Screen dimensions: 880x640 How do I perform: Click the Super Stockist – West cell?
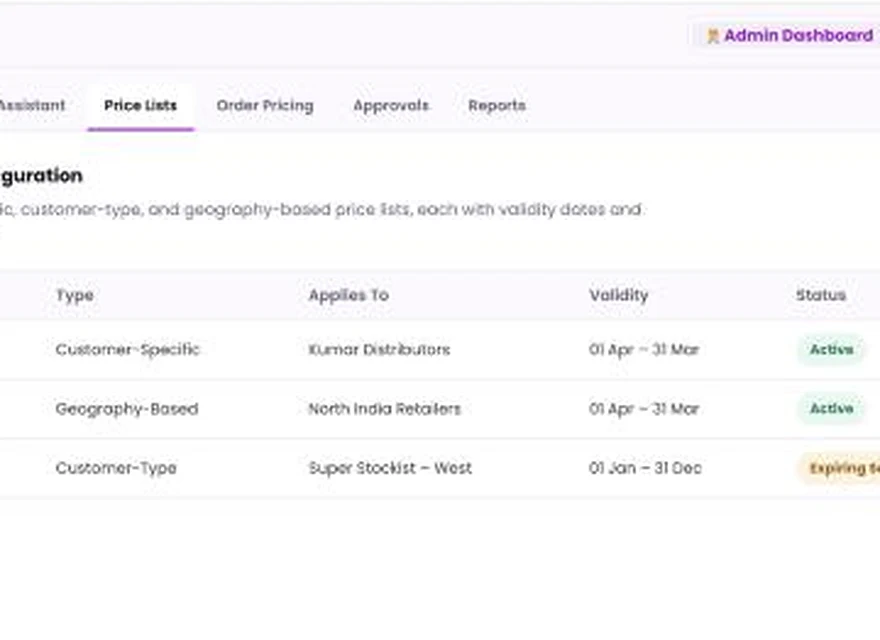tap(390, 468)
